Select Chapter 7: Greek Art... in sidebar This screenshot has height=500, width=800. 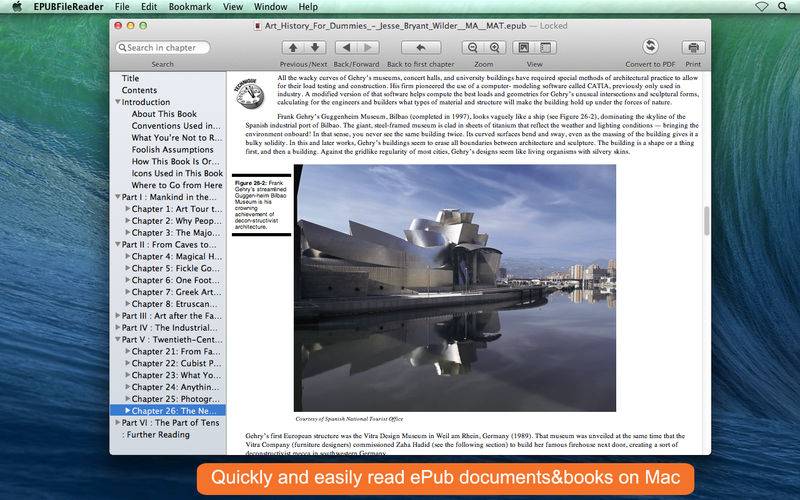point(177,292)
